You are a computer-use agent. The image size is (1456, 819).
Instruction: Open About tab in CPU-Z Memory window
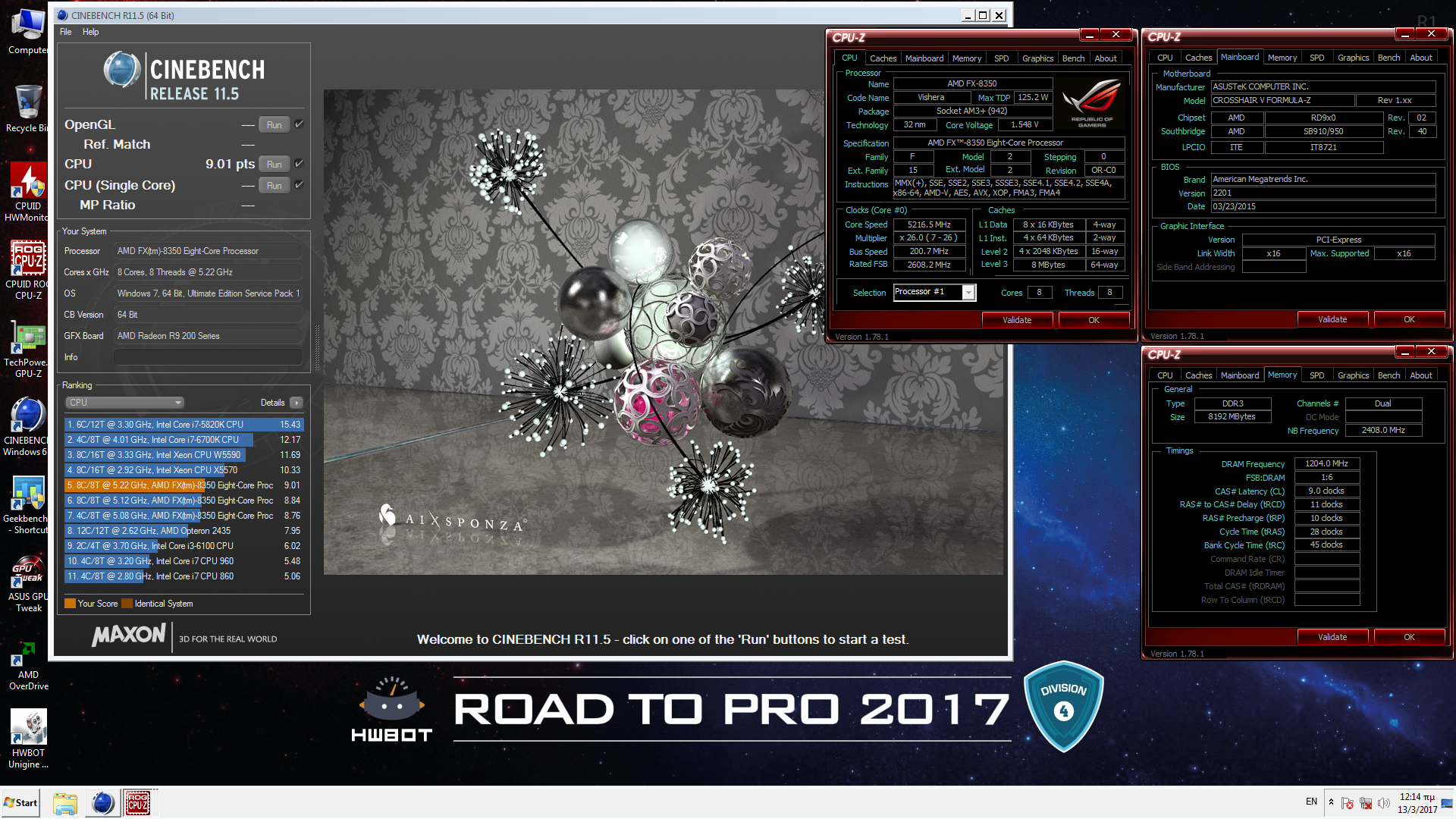[1421, 375]
